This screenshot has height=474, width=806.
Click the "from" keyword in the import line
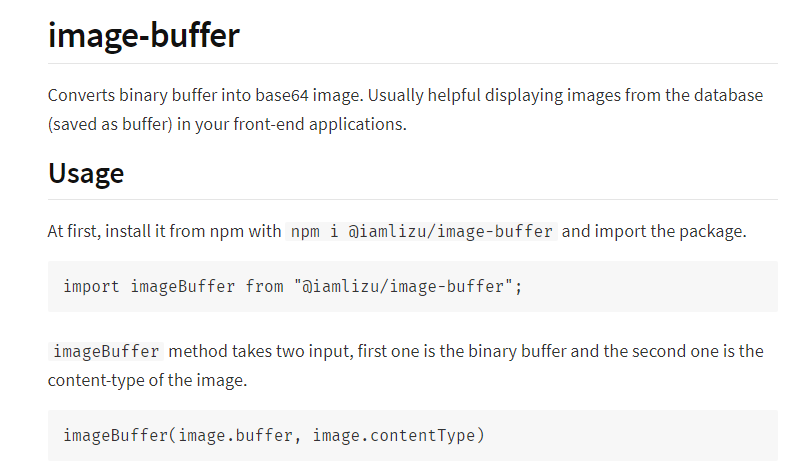(x=264, y=287)
